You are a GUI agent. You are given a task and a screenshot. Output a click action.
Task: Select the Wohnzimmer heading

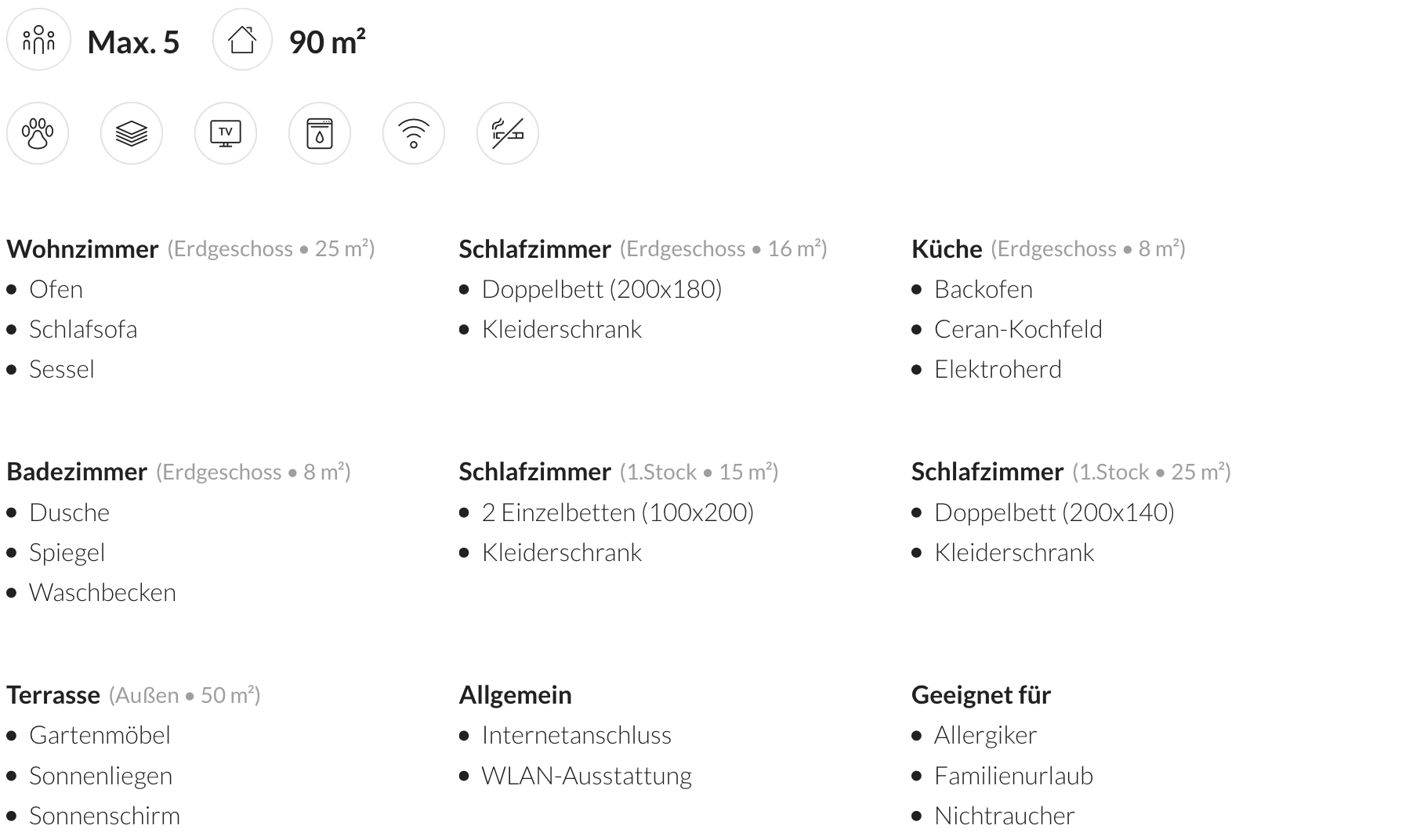tap(82, 249)
